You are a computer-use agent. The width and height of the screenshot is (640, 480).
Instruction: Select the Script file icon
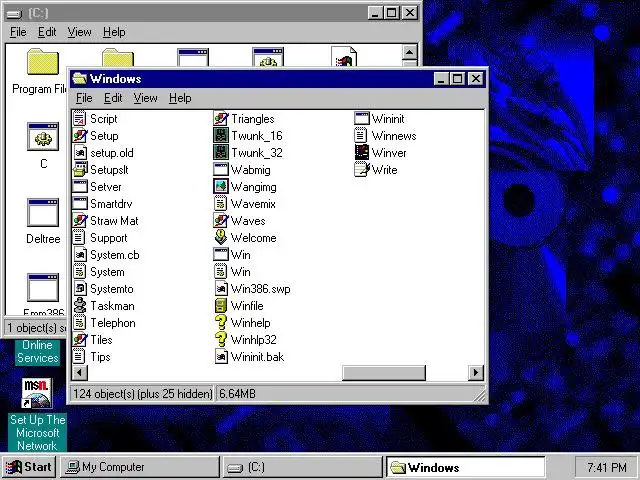[x=79, y=119]
